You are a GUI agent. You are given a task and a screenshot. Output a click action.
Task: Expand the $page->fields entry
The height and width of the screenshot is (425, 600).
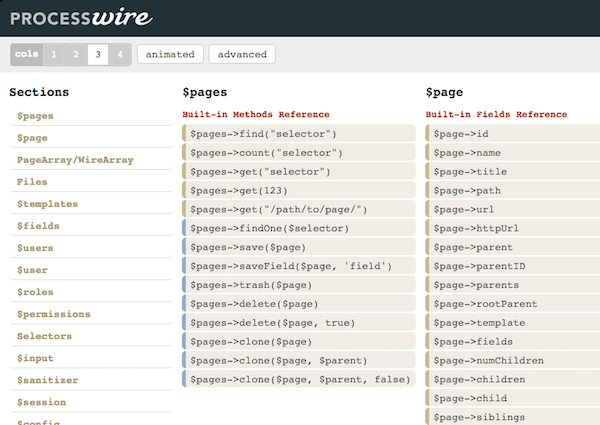pos(513,342)
